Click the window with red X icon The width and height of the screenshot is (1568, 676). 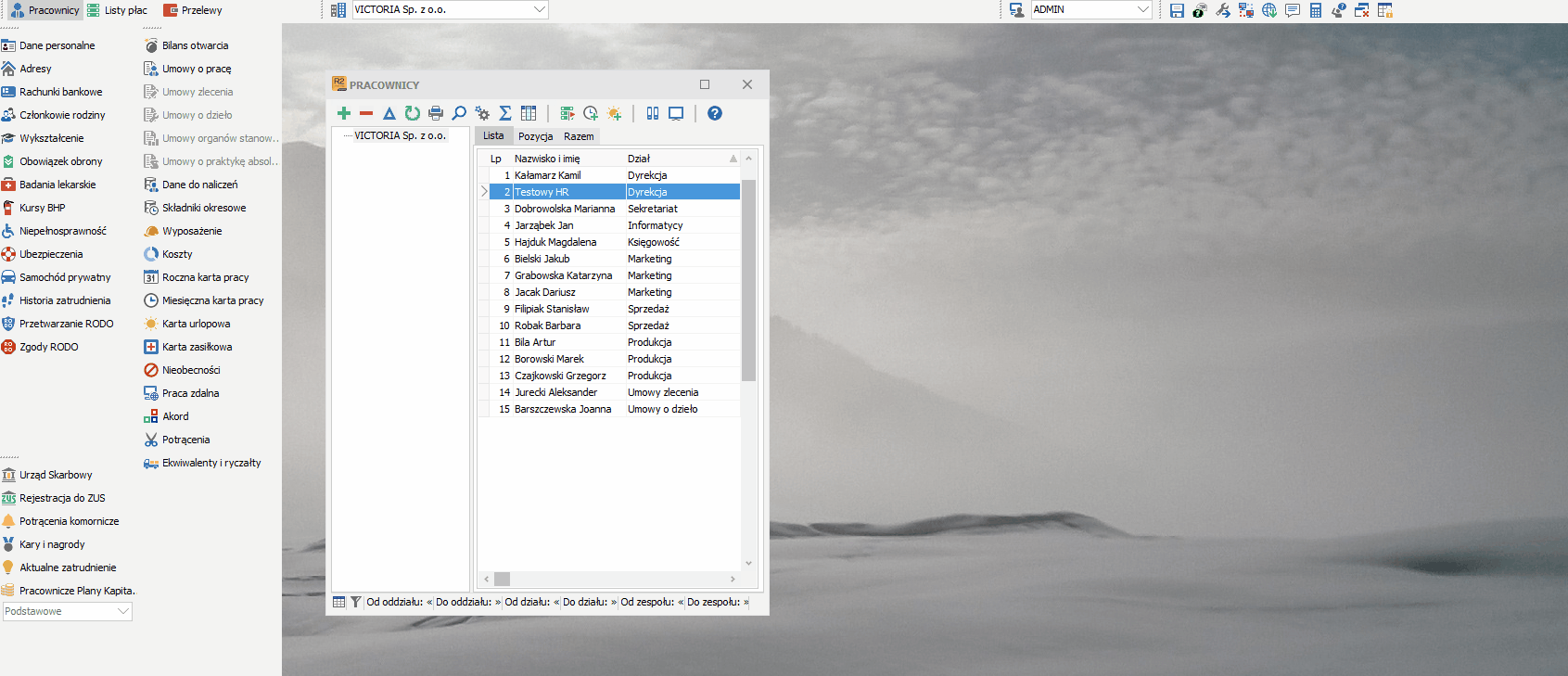(1362, 10)
